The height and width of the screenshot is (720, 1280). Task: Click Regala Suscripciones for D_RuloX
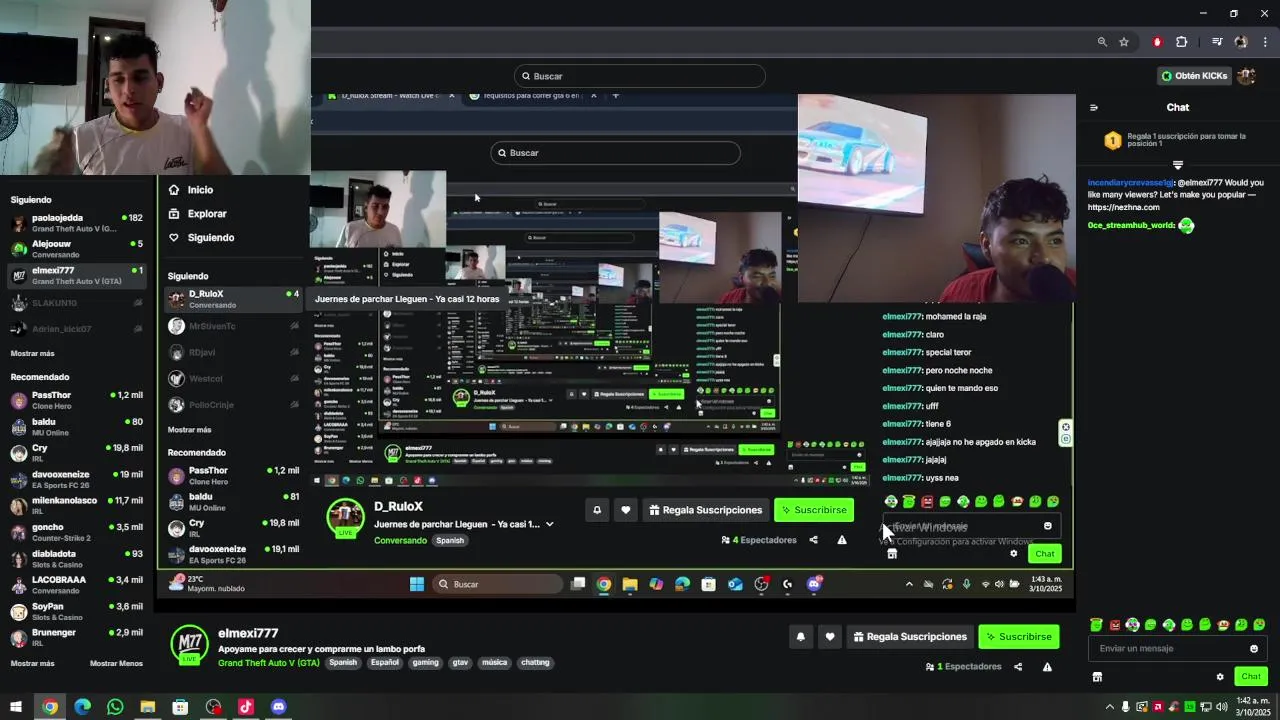point(705,510)
